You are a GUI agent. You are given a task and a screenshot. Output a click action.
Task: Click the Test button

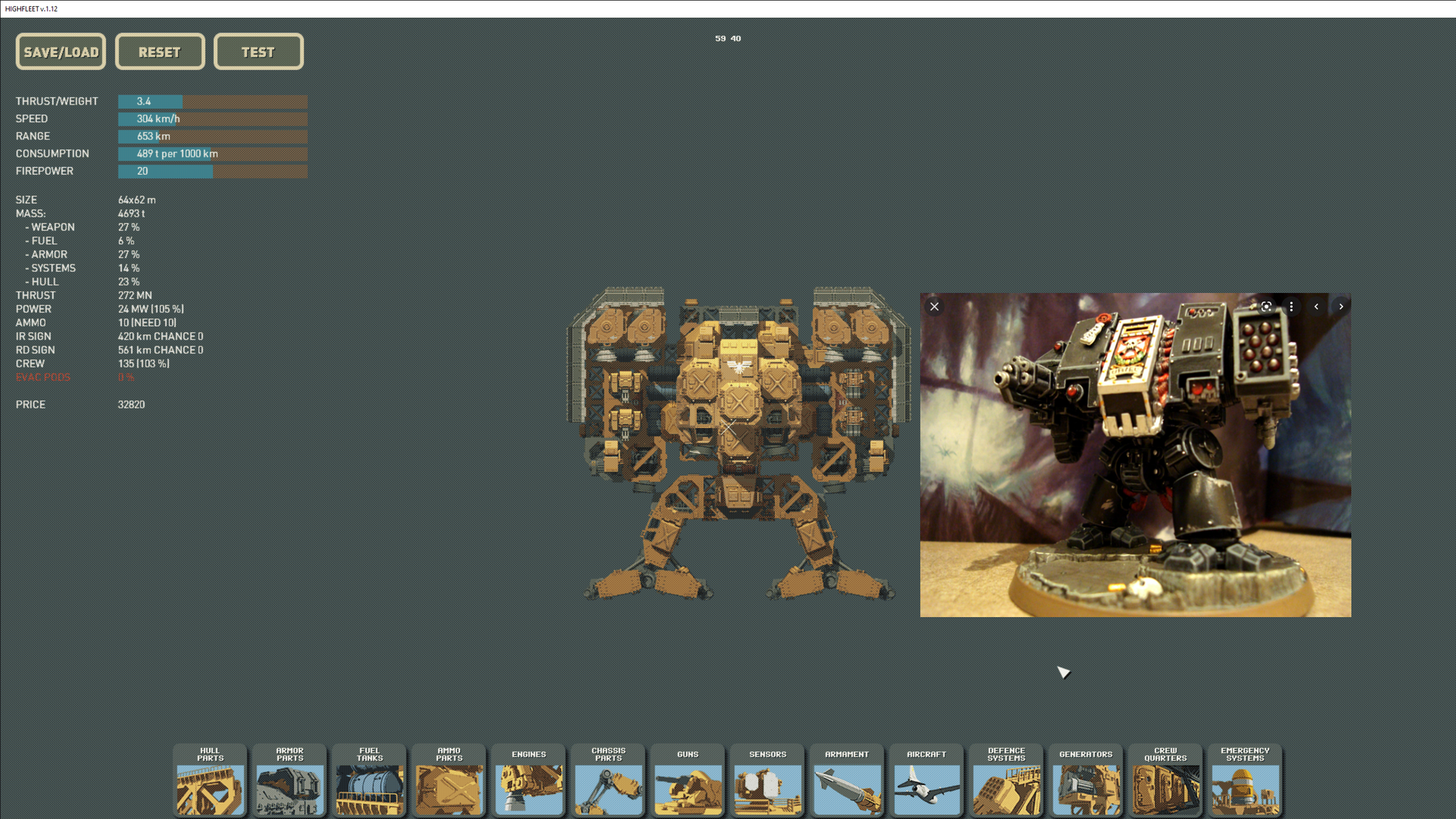tap(259, 52)
